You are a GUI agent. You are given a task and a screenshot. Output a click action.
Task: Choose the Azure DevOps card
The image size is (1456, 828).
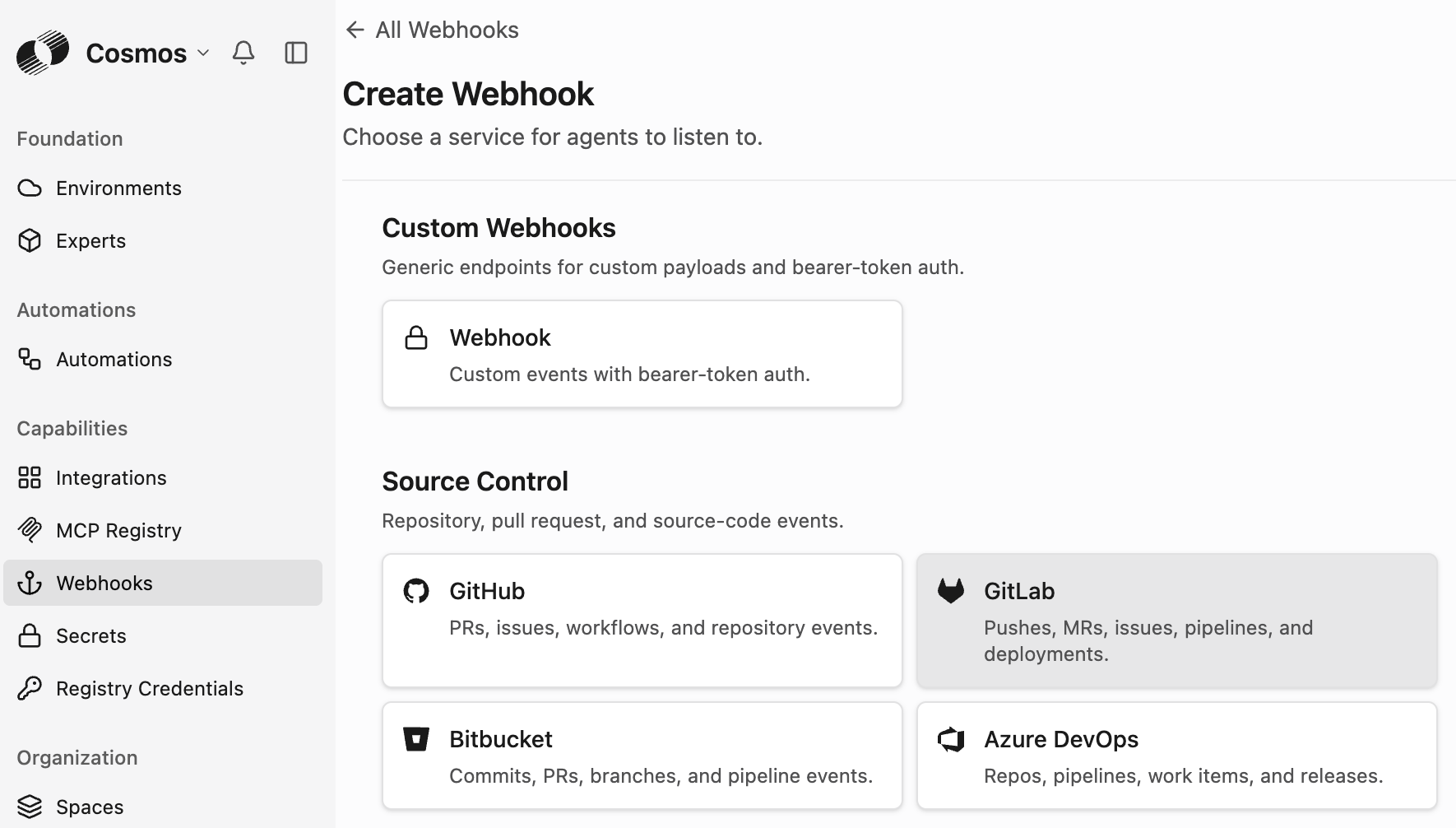point(1177,756)
